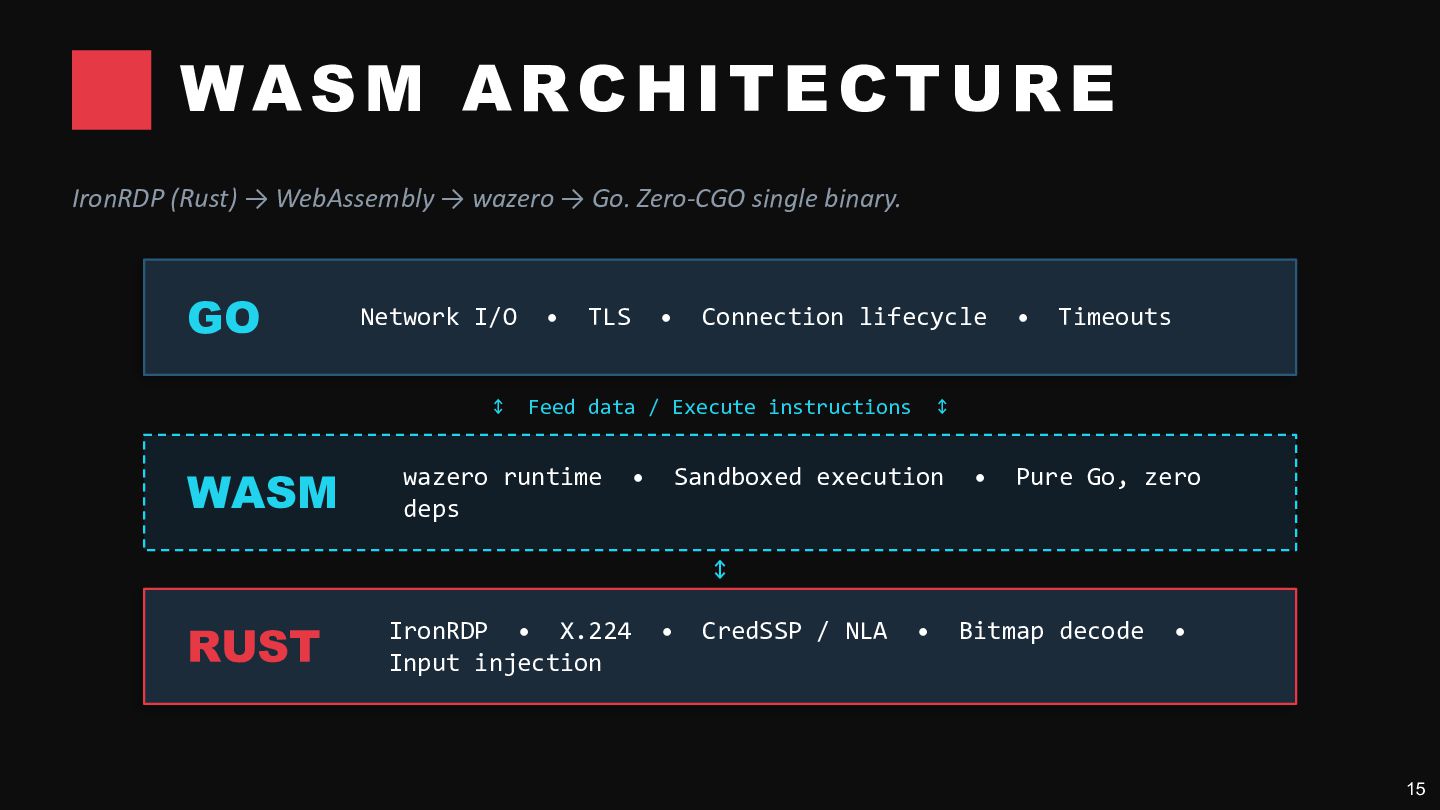1440x810 pixels.
Task: Click the RUST layer label
Action: [254, 647]
